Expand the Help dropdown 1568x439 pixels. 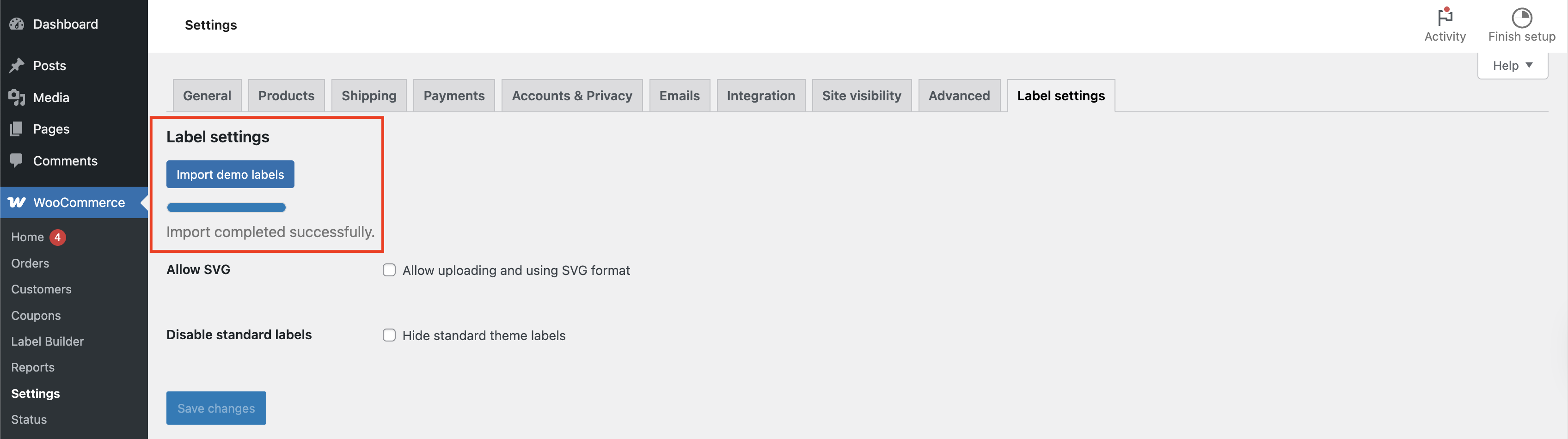pos(1513,65)
